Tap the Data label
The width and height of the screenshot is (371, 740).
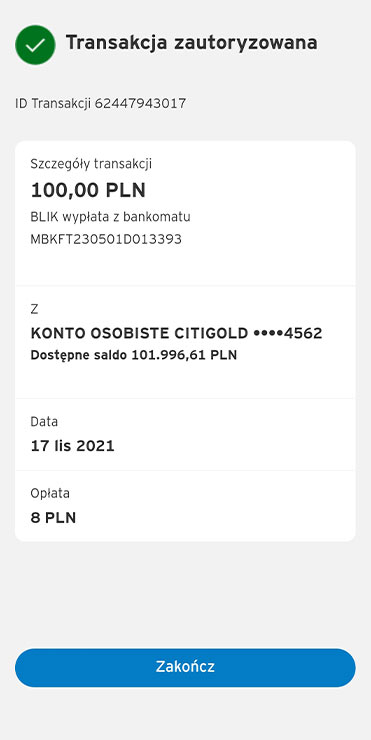(44, 421)
